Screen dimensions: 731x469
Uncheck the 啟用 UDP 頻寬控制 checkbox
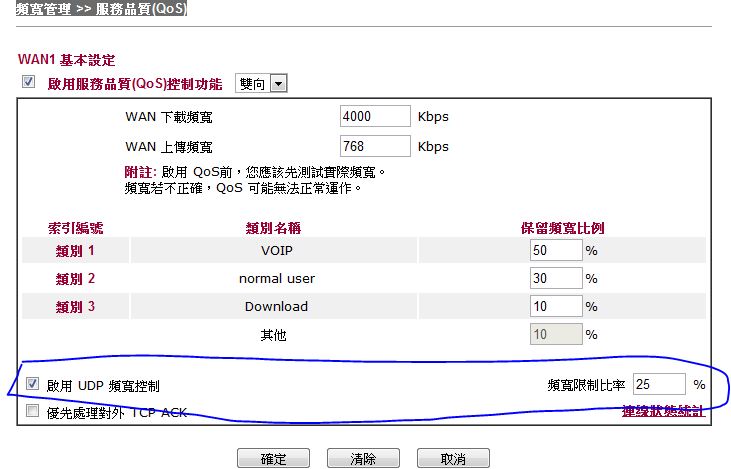point(32,384)
